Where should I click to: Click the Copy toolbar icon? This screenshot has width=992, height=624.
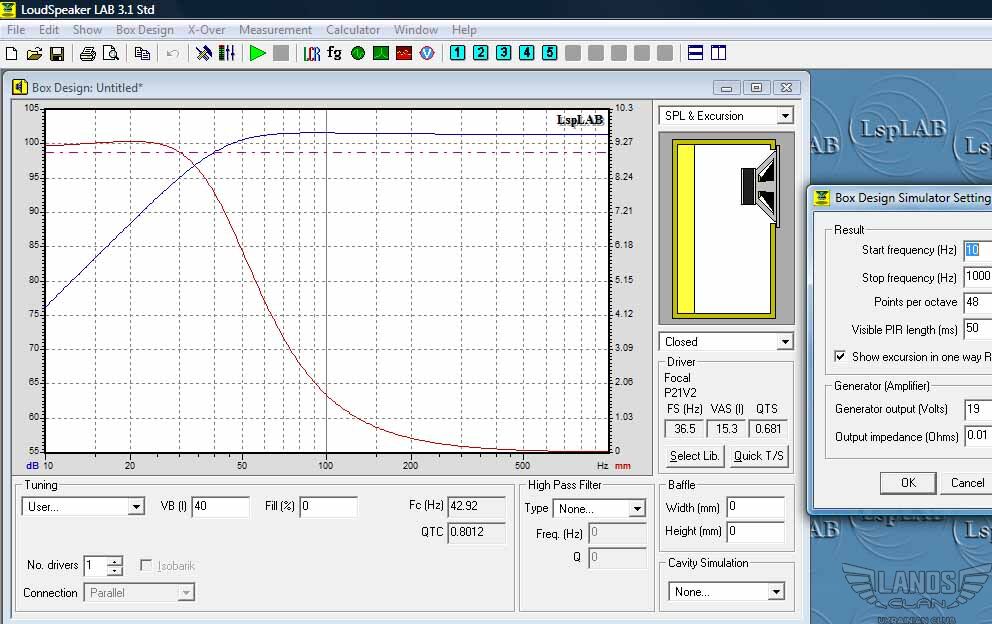142,54
